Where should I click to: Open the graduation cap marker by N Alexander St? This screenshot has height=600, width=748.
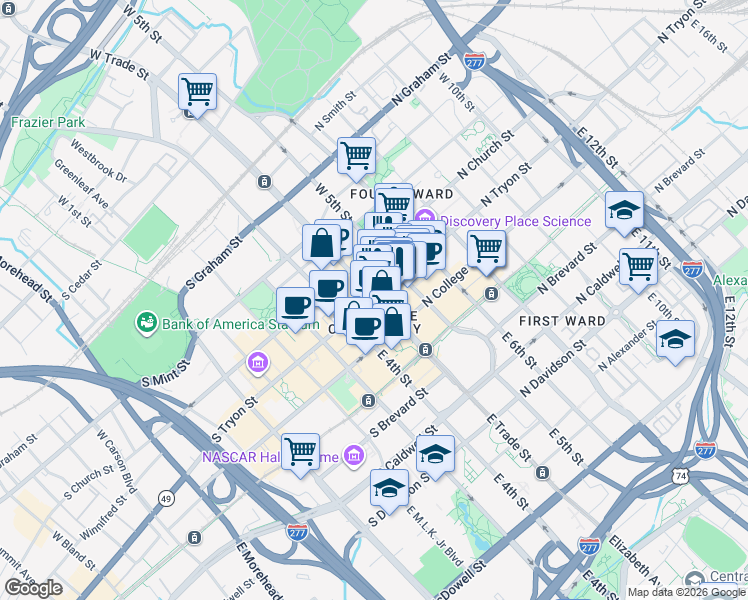coord(675,341)
